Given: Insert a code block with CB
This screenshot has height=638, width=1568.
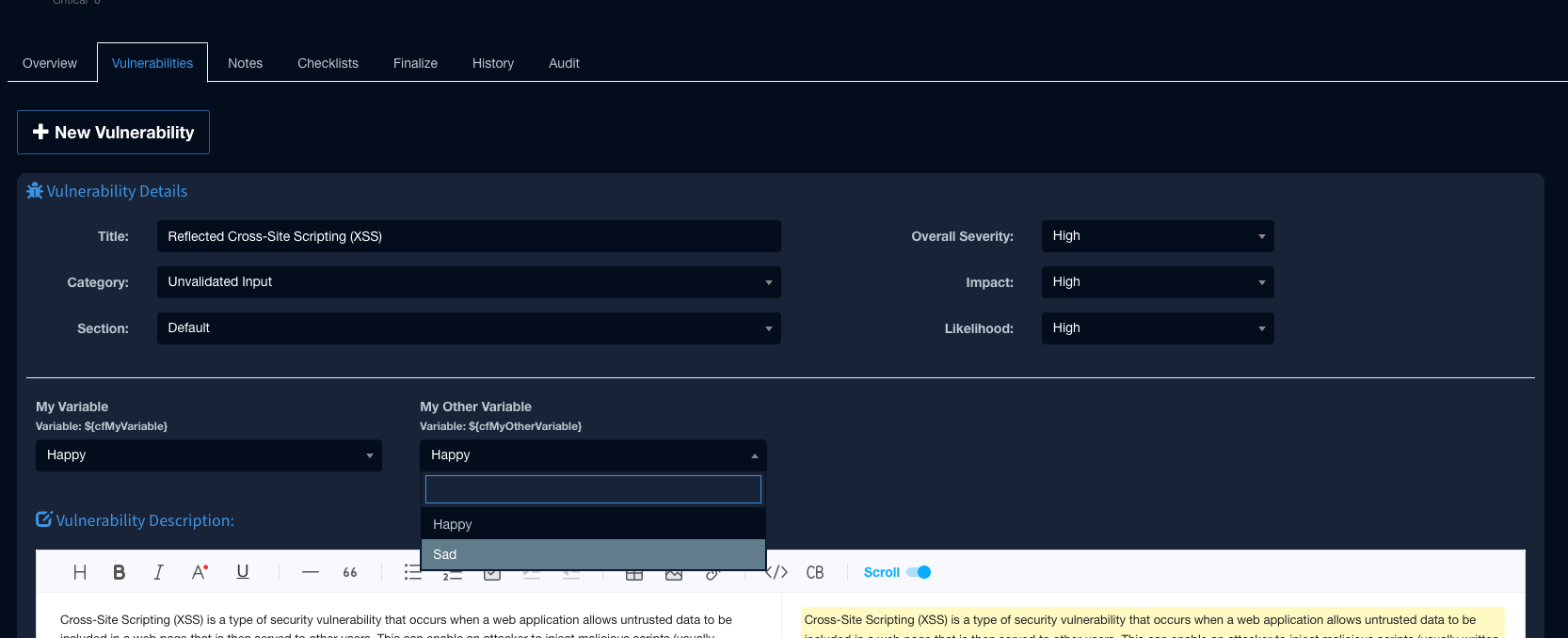Looking at the screenshot, I should point(815,572).
